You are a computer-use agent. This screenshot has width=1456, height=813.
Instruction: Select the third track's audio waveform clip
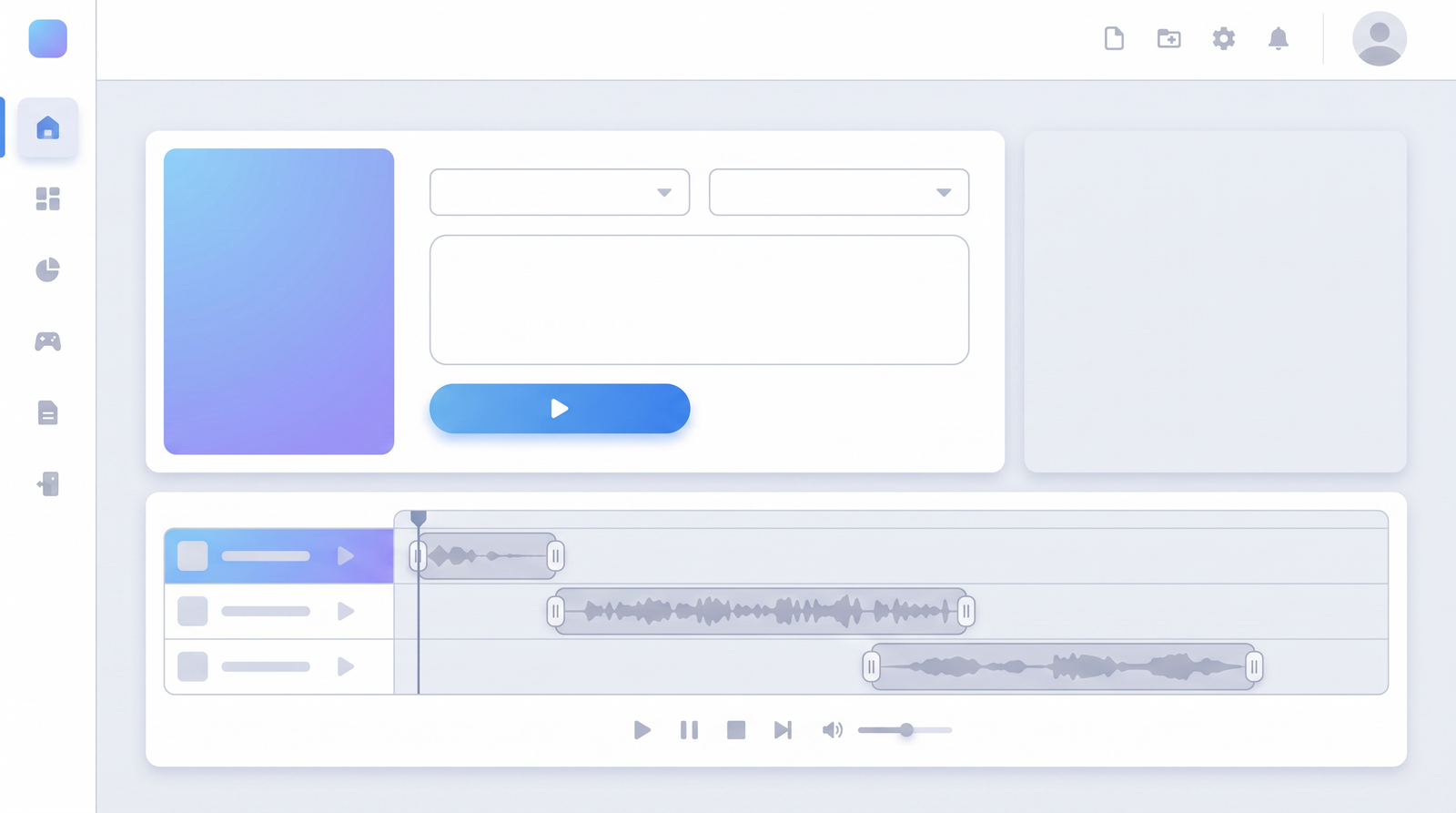(x=1063, y=666)
